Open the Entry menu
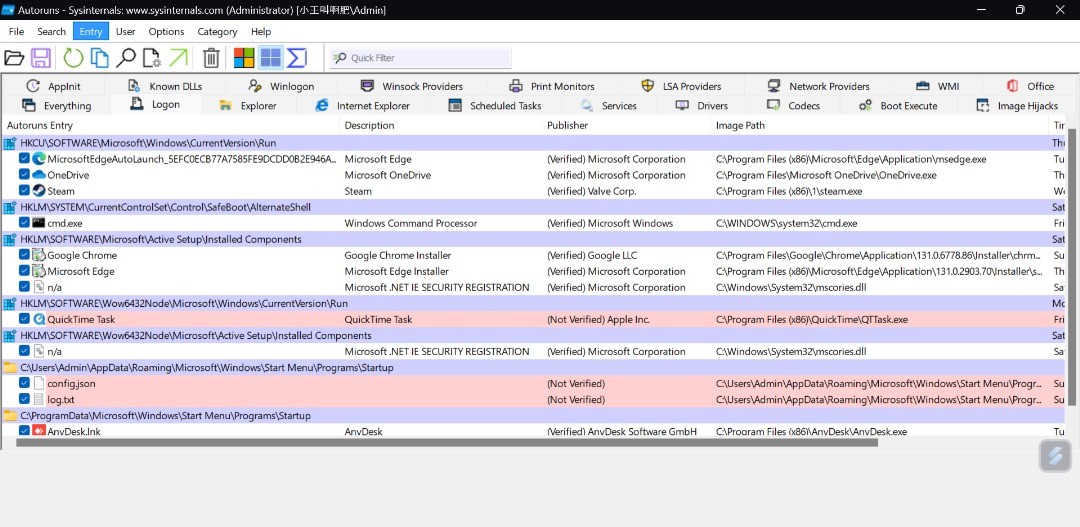The height and width of the screenshot is (527, 1080). tap(91, 32)
